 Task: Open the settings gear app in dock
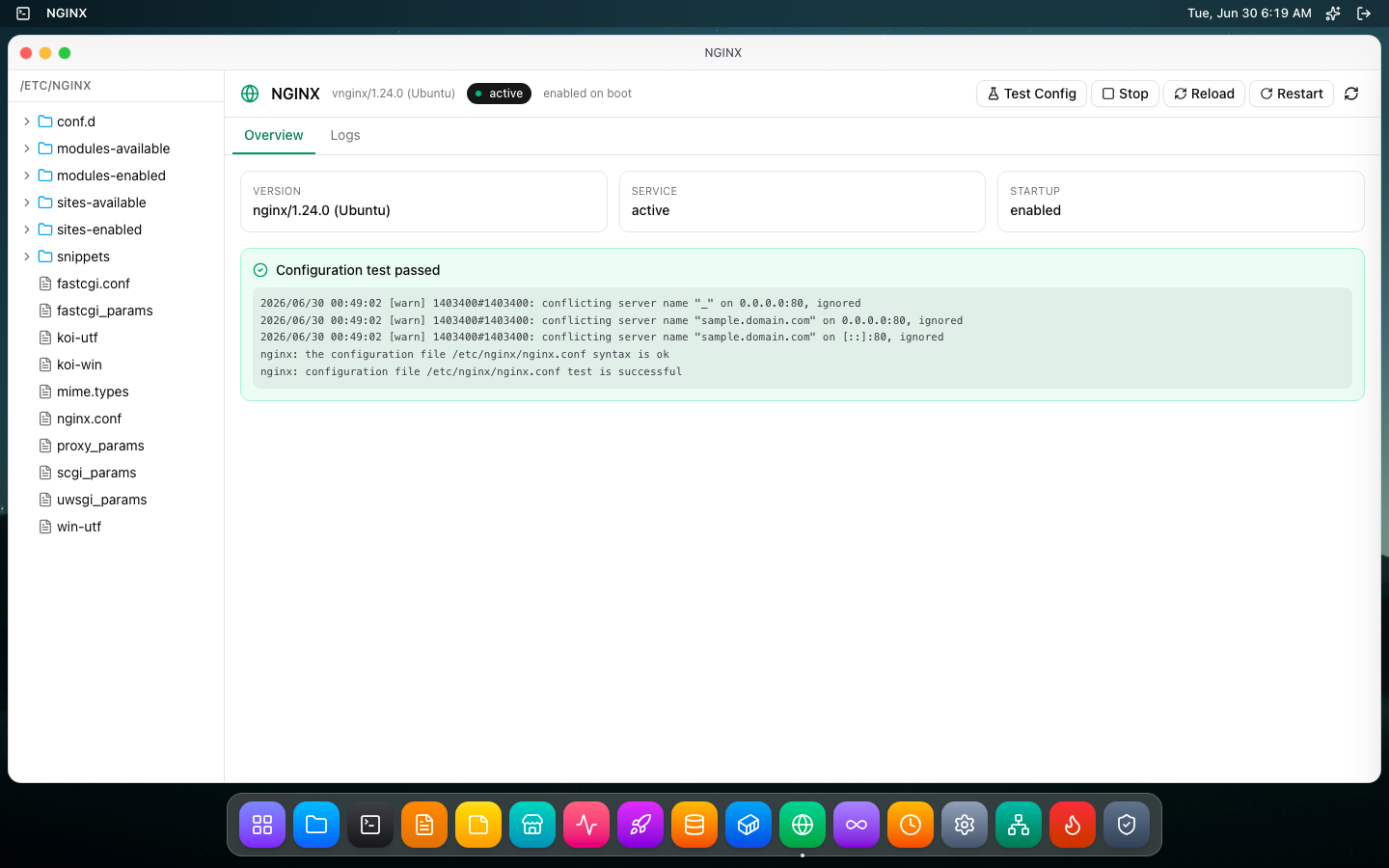tap(965, 825)
